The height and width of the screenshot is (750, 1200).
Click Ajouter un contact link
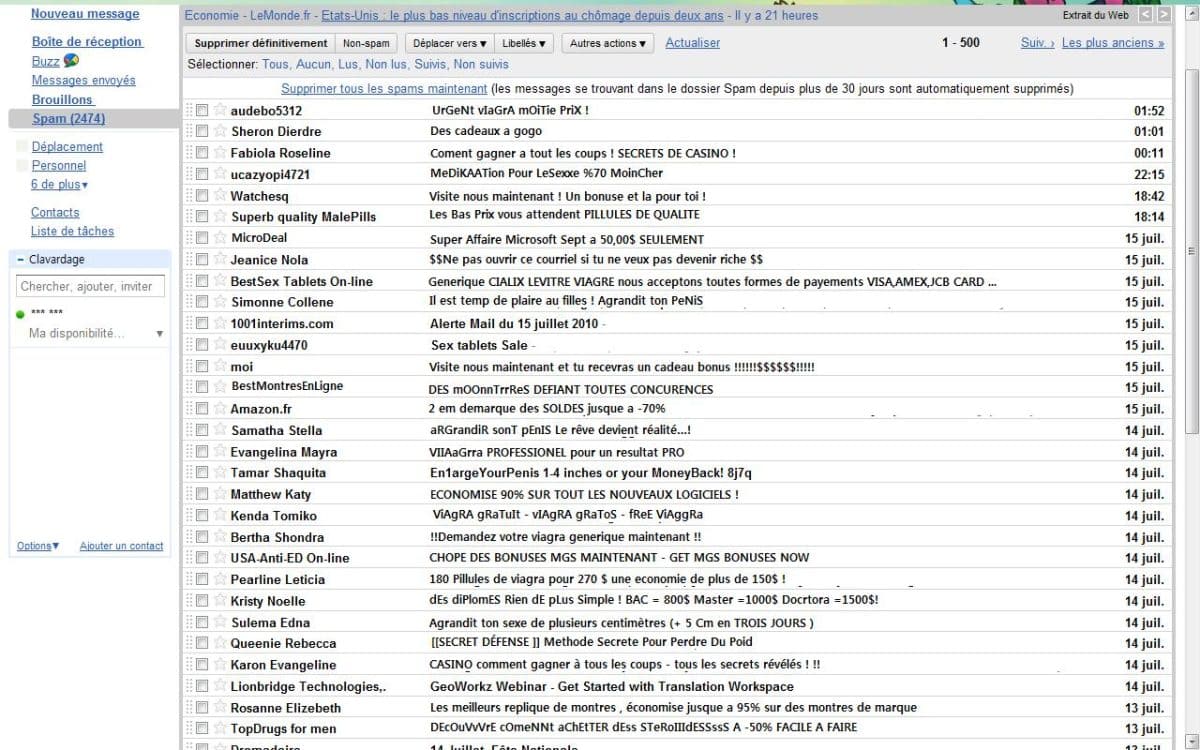(121, 546)
